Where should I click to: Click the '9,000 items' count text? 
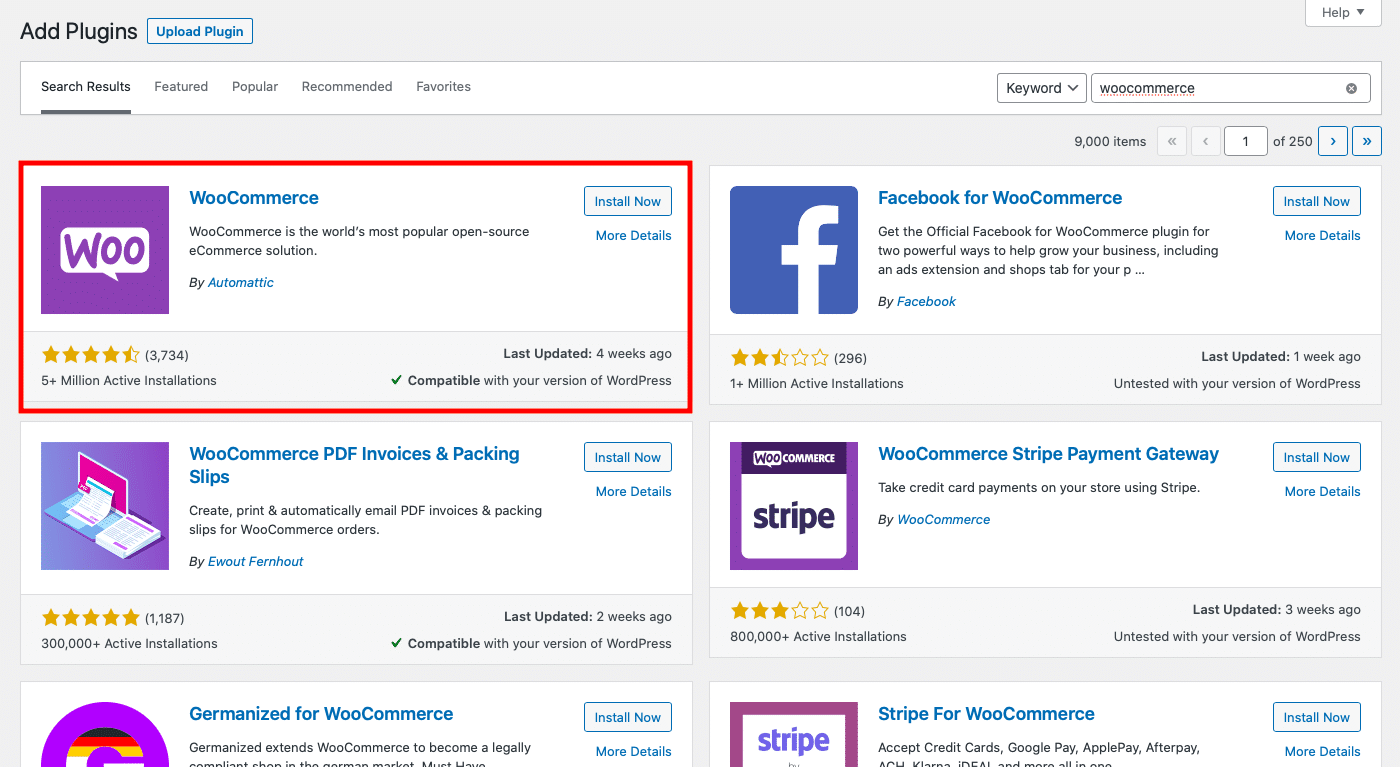1110,142
